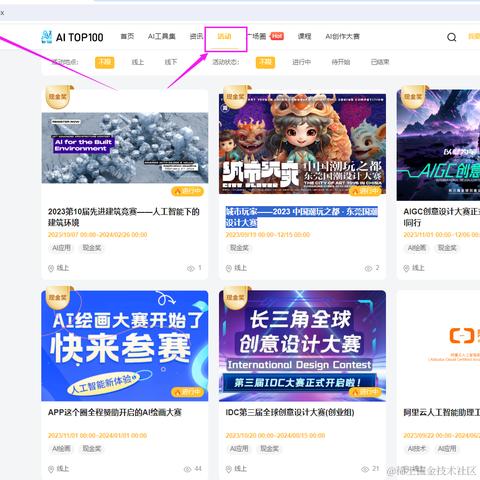Click 进行中 status badge on IDC card
Image resolution: width=480 pixels, height=480 pixels.
366,392
